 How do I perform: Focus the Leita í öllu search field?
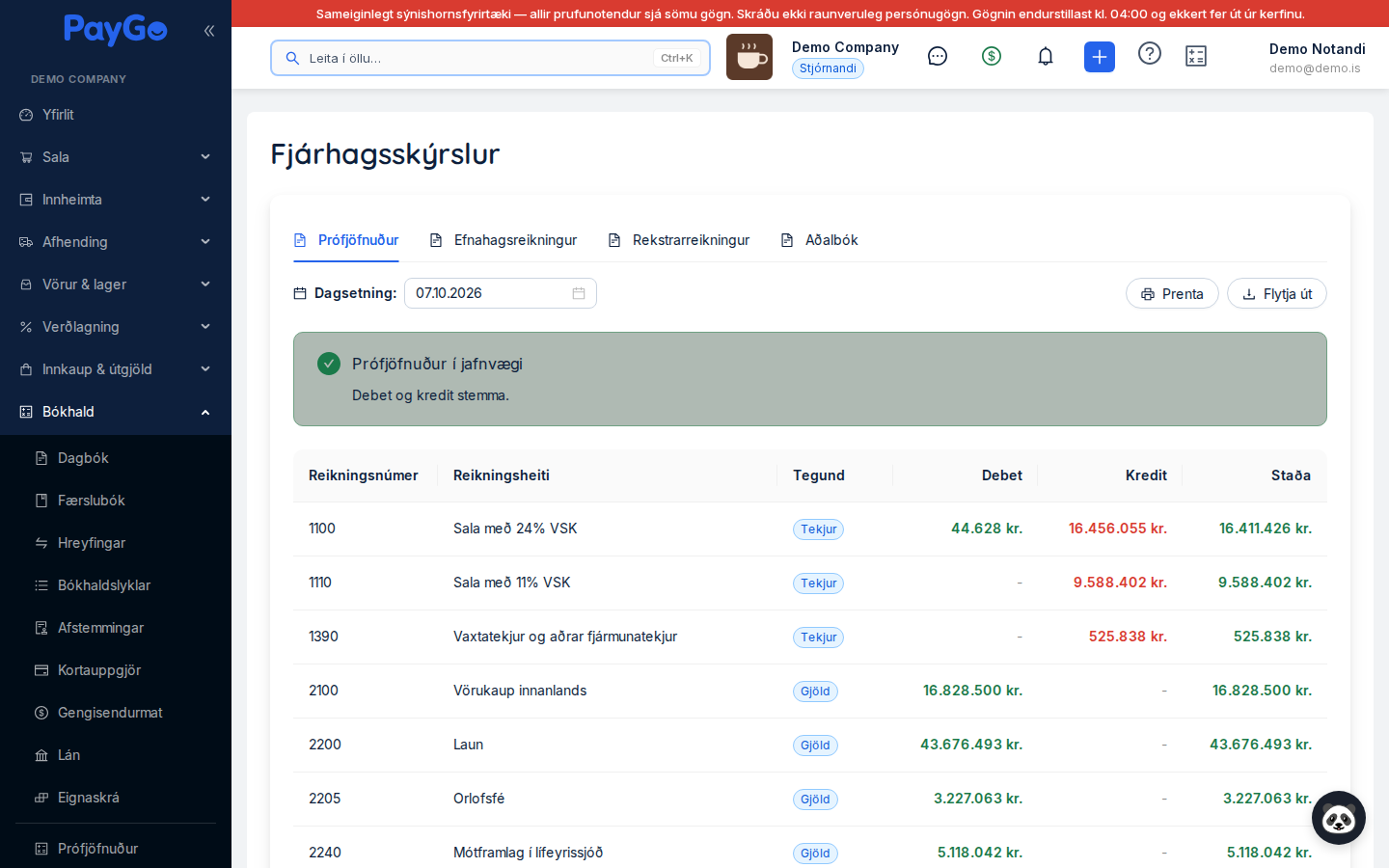coord(490,58)
